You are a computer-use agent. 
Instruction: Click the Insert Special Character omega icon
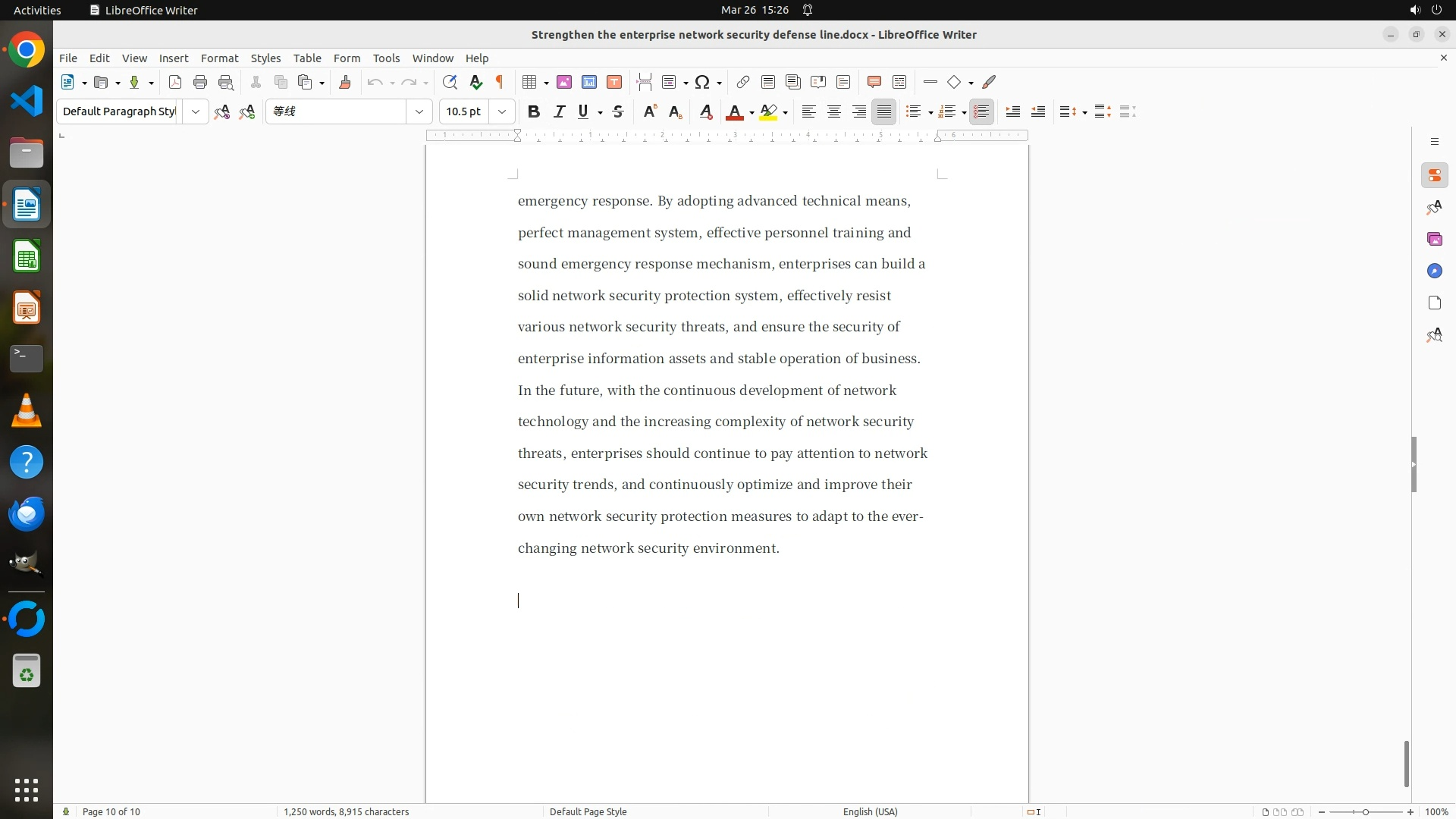click(x=702, y=82)
